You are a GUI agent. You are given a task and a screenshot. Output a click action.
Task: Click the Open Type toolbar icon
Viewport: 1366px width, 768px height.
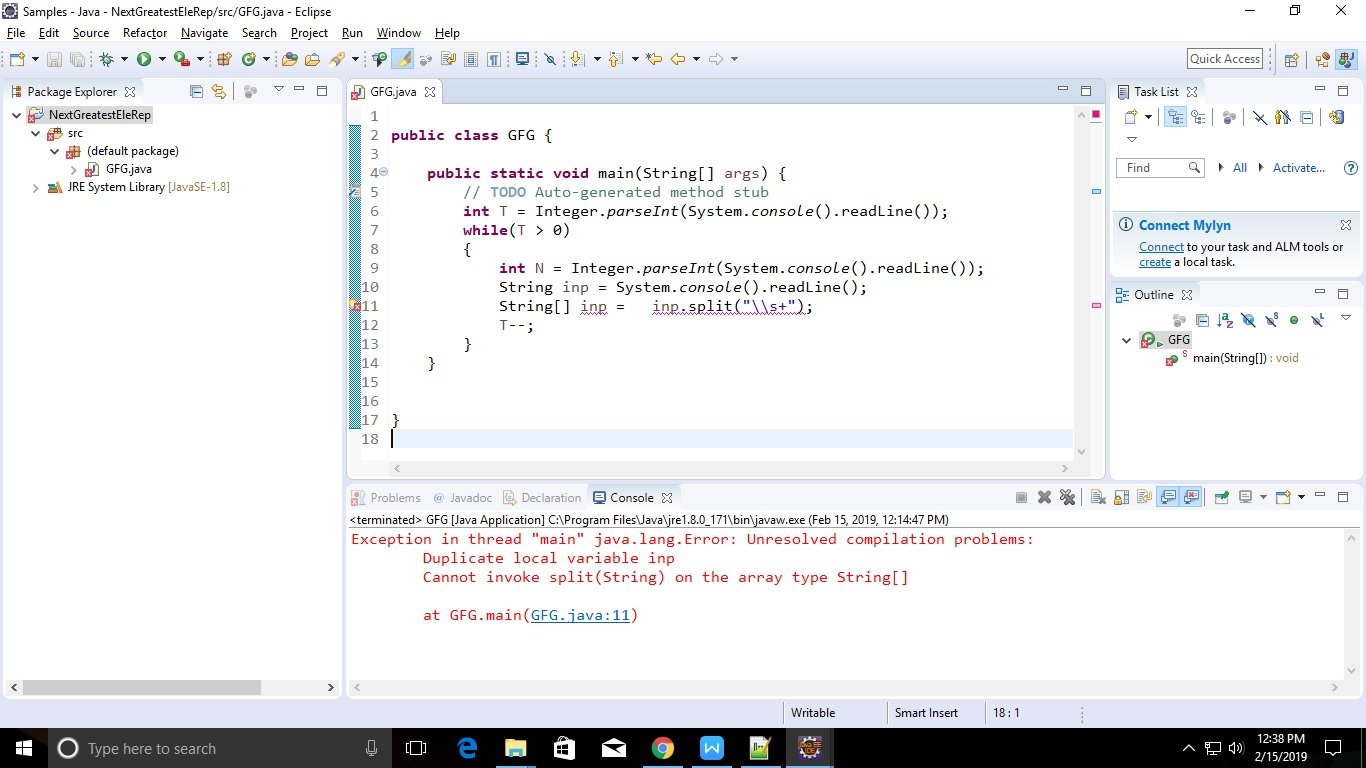click(x=290, y=59)
